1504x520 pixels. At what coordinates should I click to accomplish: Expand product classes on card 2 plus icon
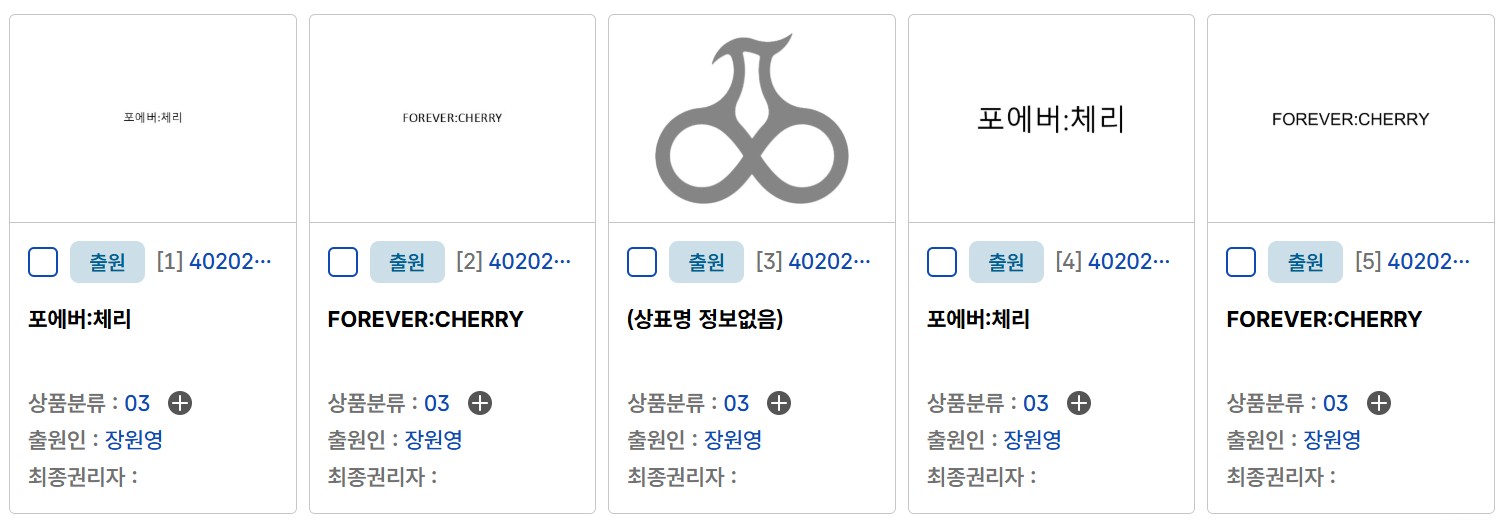[x=480, y=403]
